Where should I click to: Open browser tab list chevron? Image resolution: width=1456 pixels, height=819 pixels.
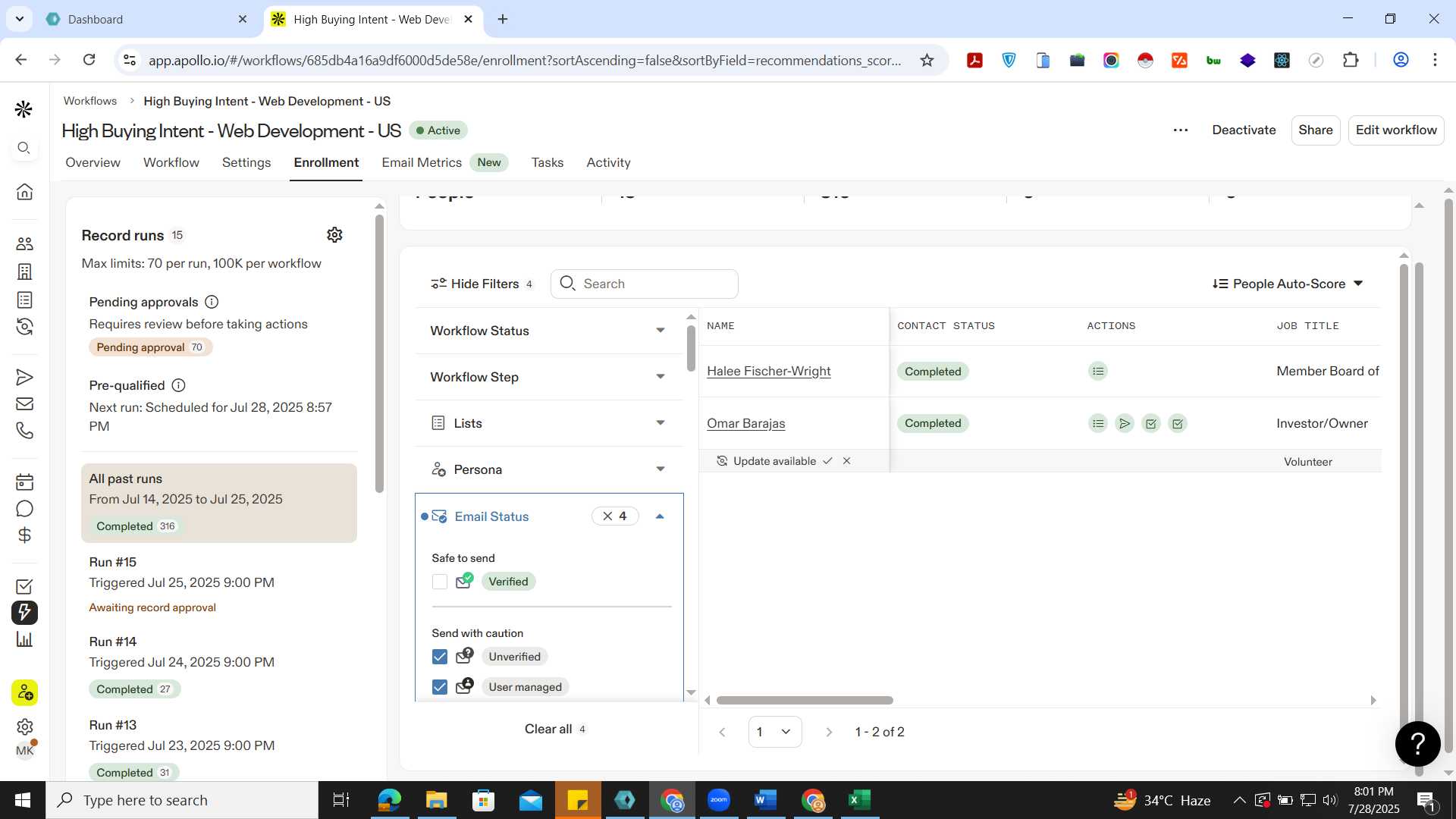[x=19, y=19]
